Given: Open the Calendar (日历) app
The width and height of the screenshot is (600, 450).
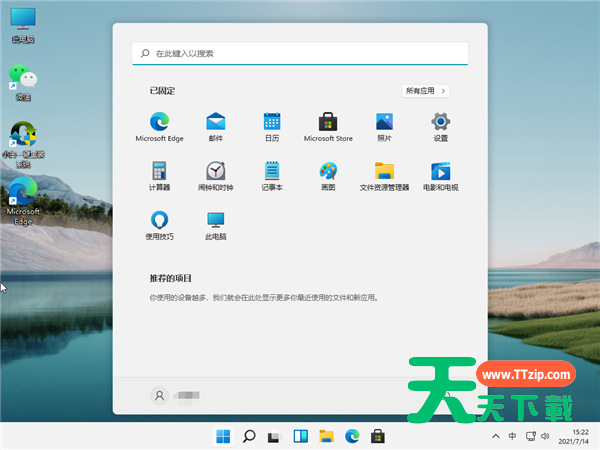Looking at the screenshot, I should tap(272, 127).
